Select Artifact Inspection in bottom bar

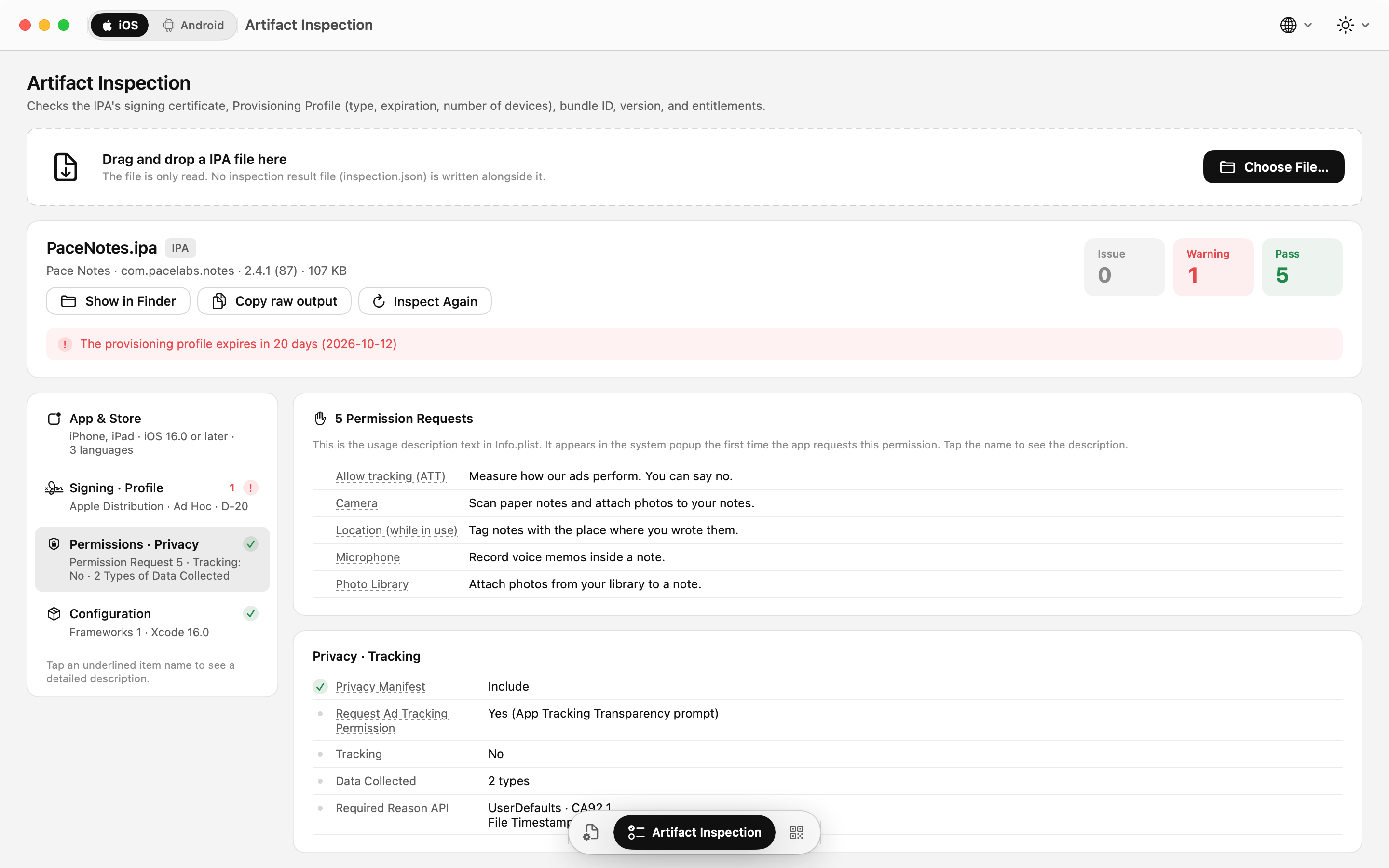(x=694, y=832)
